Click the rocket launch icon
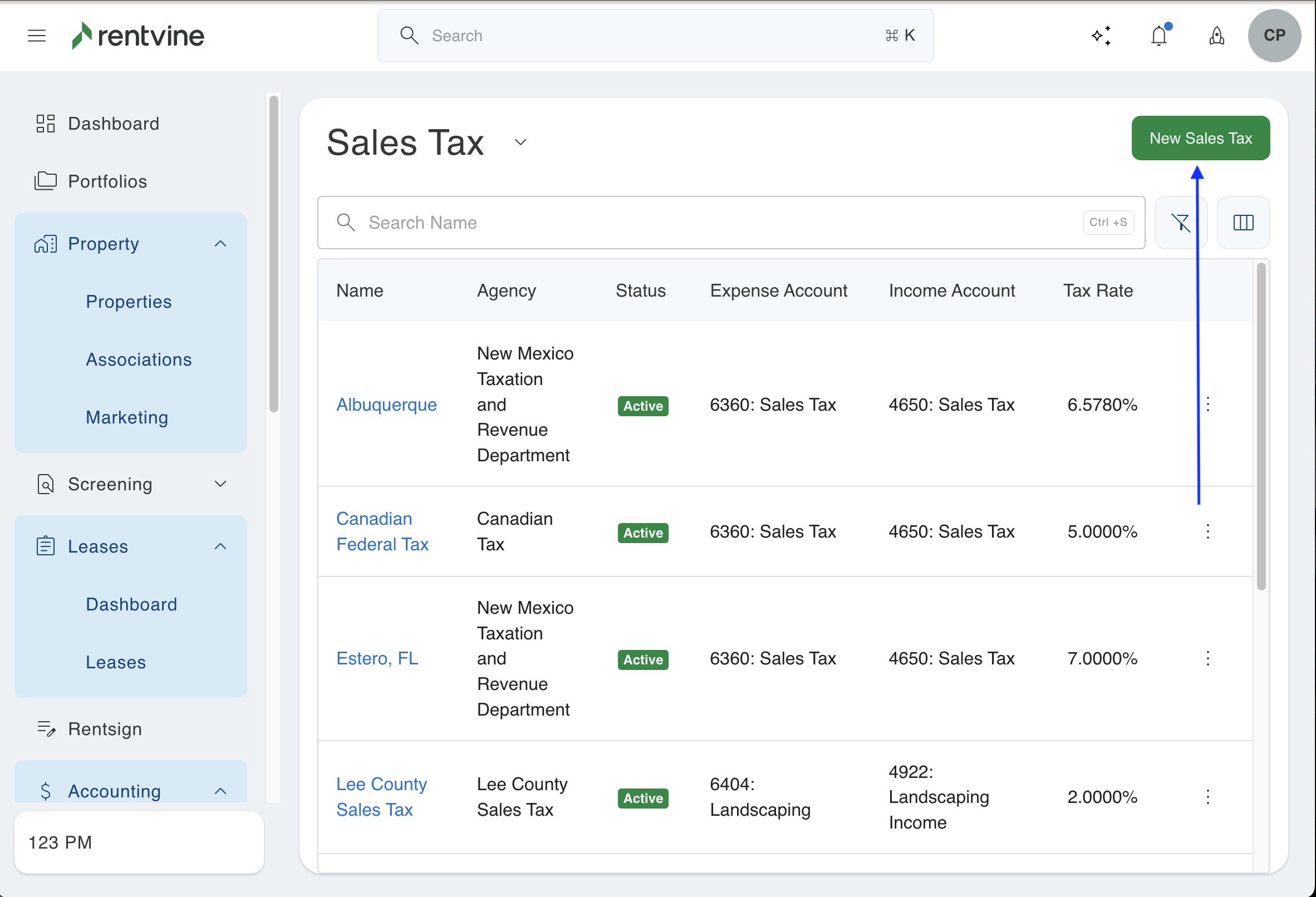 click(1216, 36)
